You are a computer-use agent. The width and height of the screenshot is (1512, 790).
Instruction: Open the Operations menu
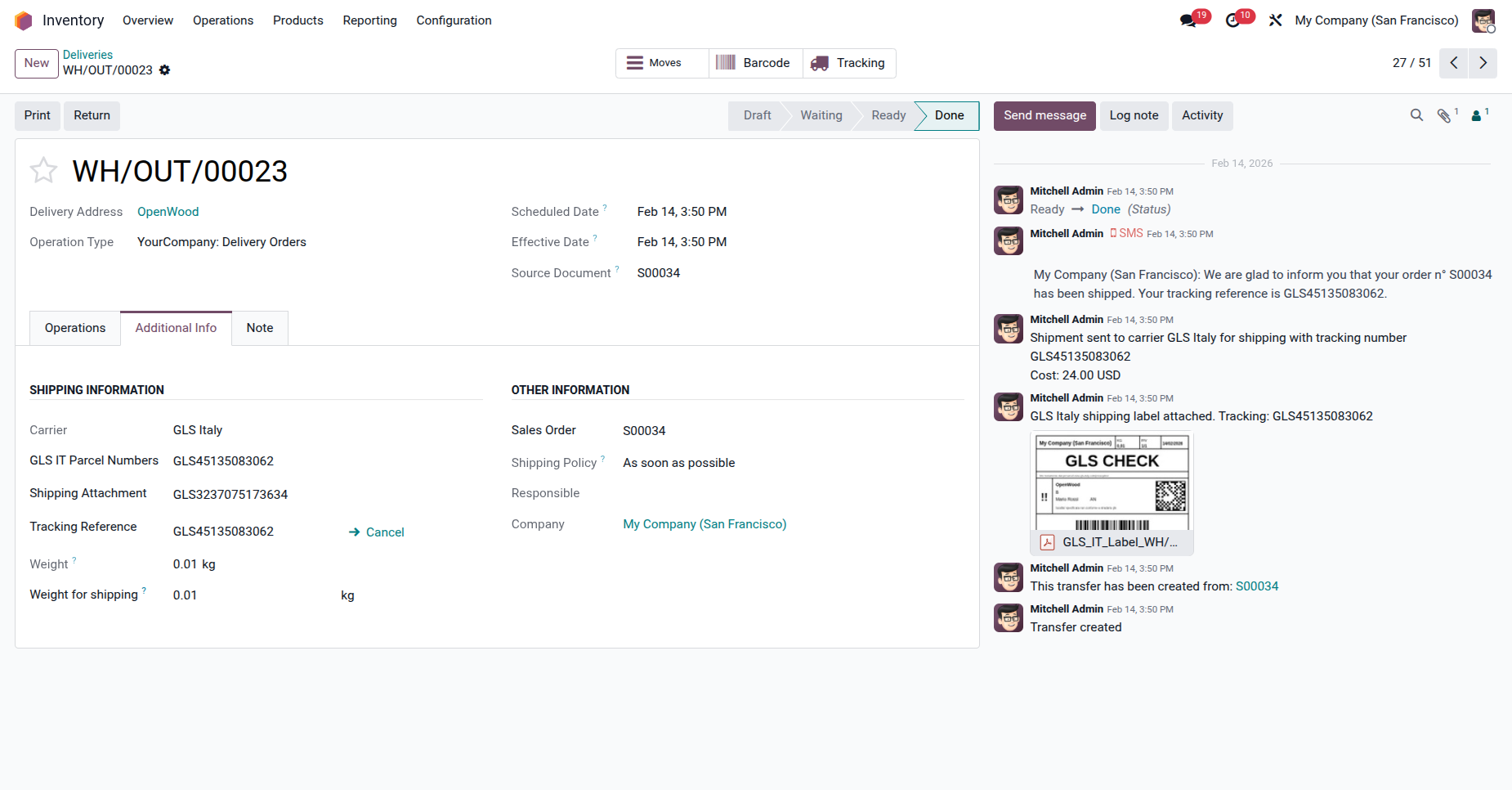(x=223, y=20)
